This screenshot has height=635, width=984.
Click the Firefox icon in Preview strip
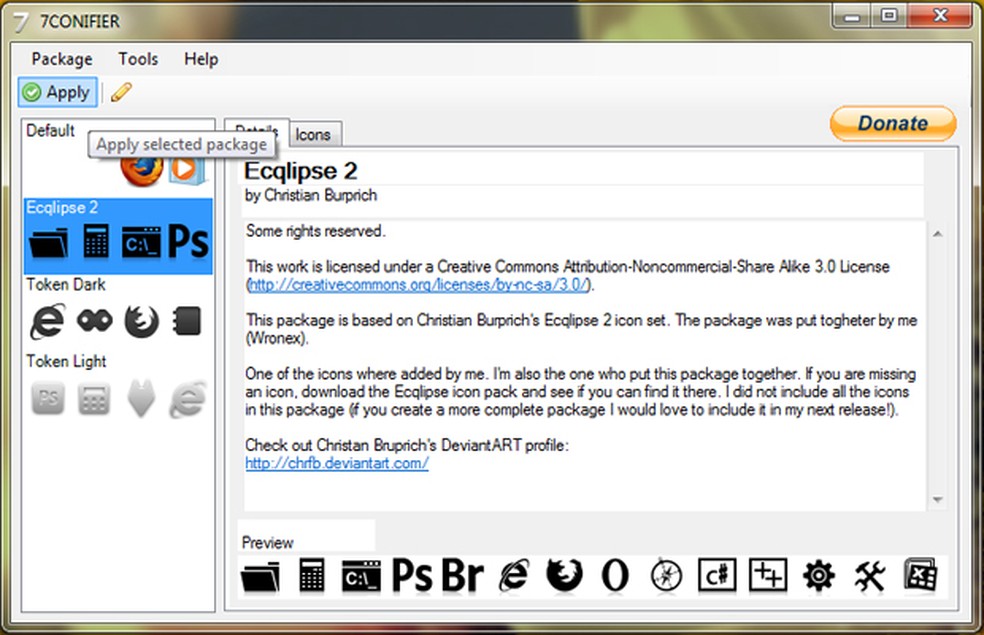pyautogui.click(x=564, y=575)
